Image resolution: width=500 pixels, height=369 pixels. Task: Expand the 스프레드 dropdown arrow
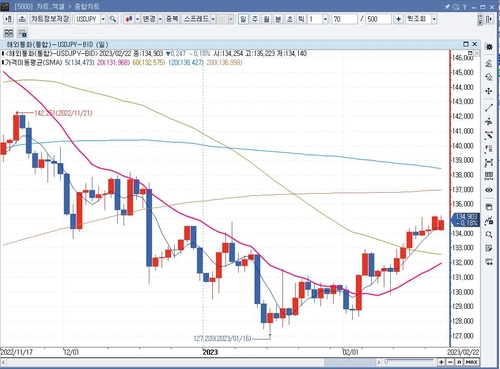(x=213, y=19)
